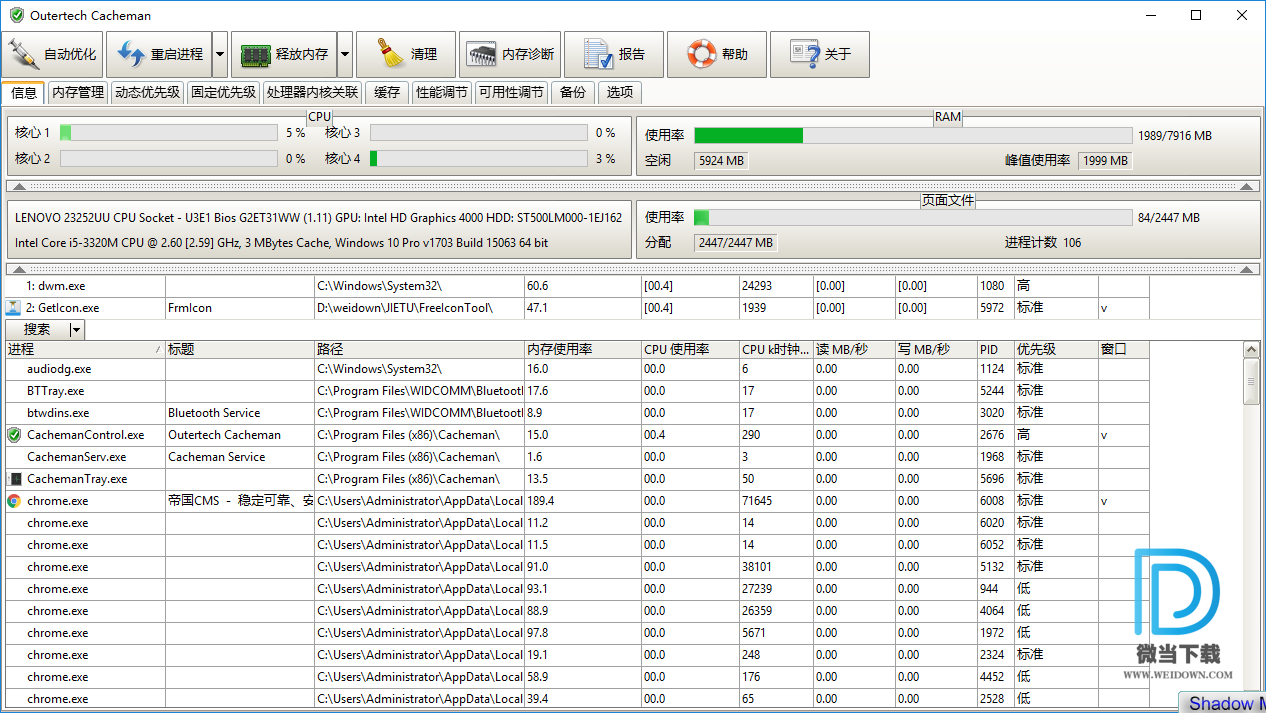The height and width of the screenshot is (713, 1266).
Task: Switch to the 缓存 tab
Action: click(x=387, y=92)
